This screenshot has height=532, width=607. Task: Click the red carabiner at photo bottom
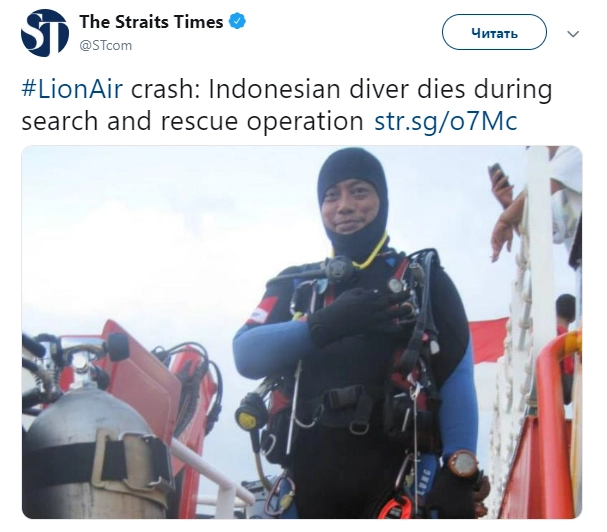(394, 508)
